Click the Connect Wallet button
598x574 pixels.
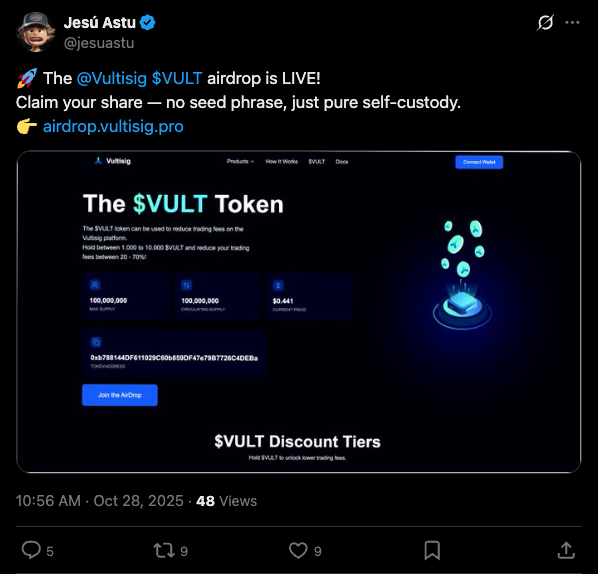click(479, 162)
